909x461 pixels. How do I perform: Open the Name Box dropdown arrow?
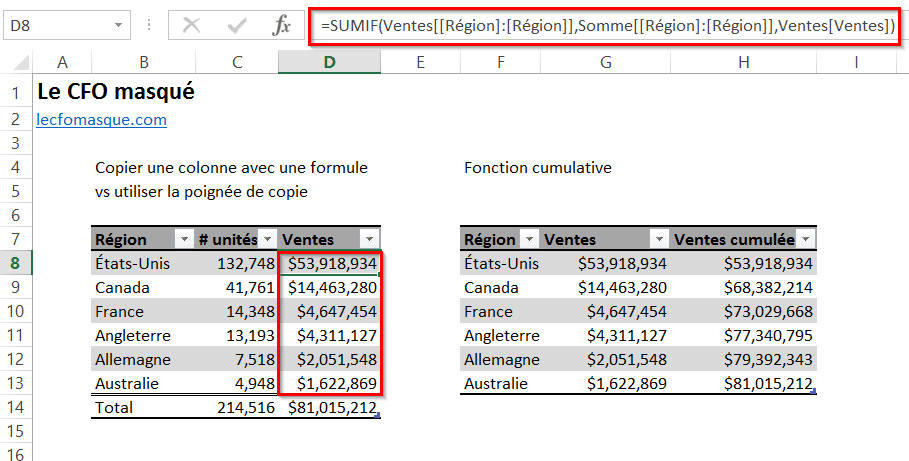(119, 26)
